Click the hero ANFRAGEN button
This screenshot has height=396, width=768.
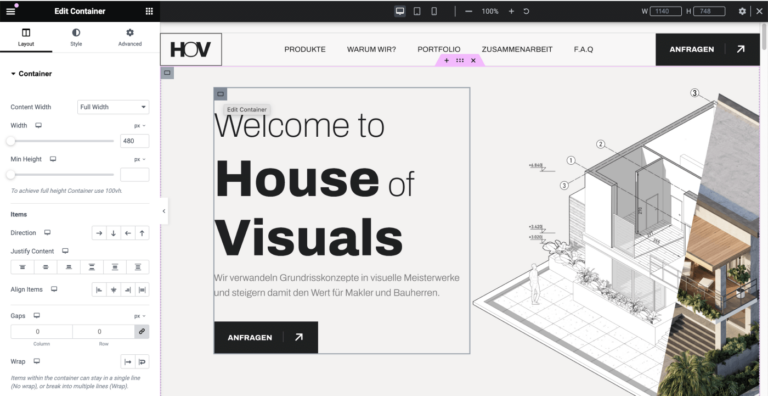tap(266, 337)
